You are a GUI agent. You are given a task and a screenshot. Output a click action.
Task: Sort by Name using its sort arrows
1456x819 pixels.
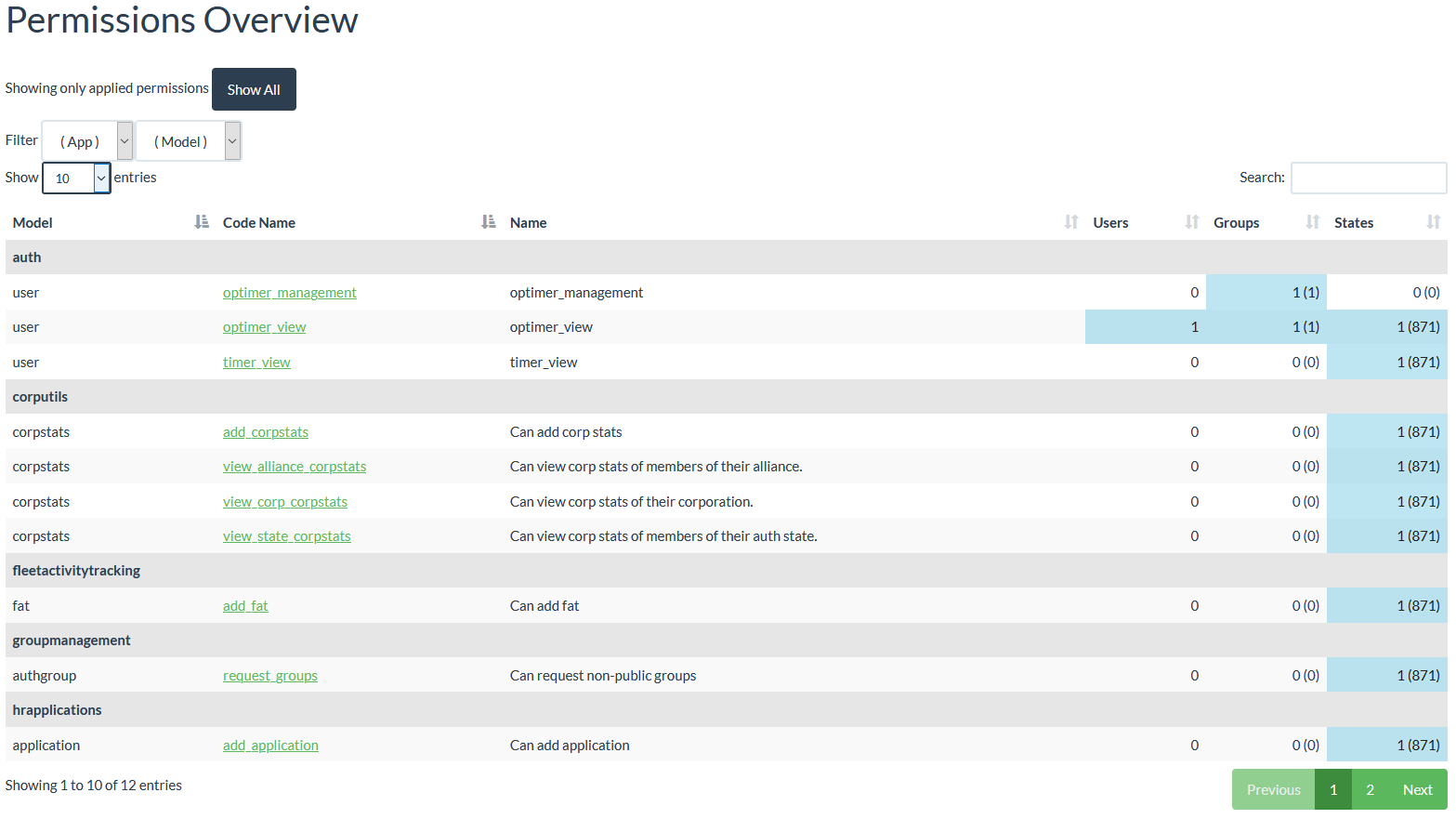click(x=1071, y=222)
